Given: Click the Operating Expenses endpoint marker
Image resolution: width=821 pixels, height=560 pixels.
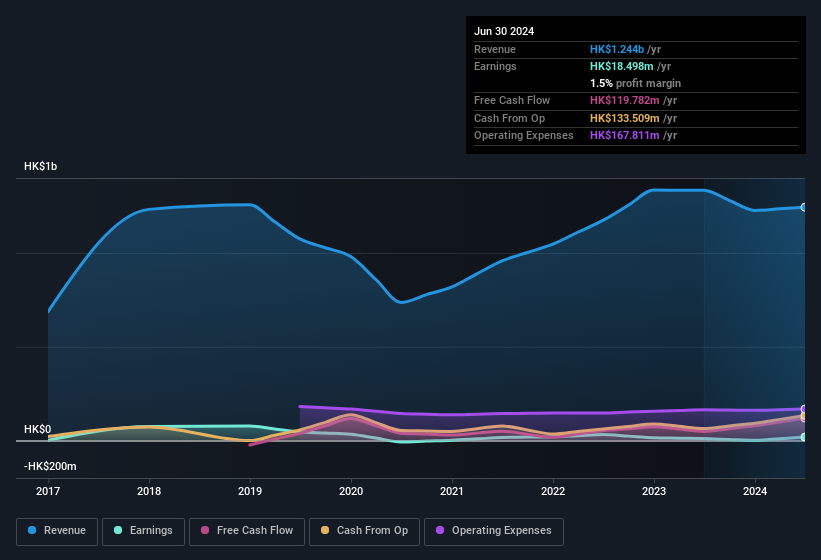Looking at the screenshot, I should [804, 409].
